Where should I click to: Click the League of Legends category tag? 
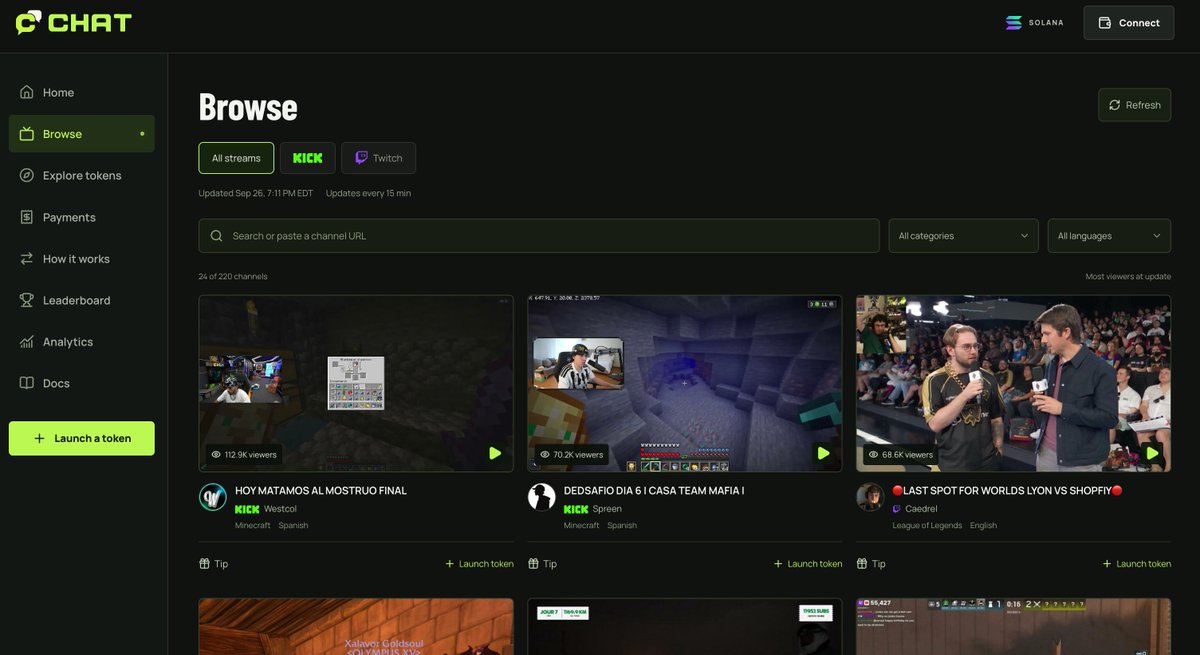coord(926,526)
